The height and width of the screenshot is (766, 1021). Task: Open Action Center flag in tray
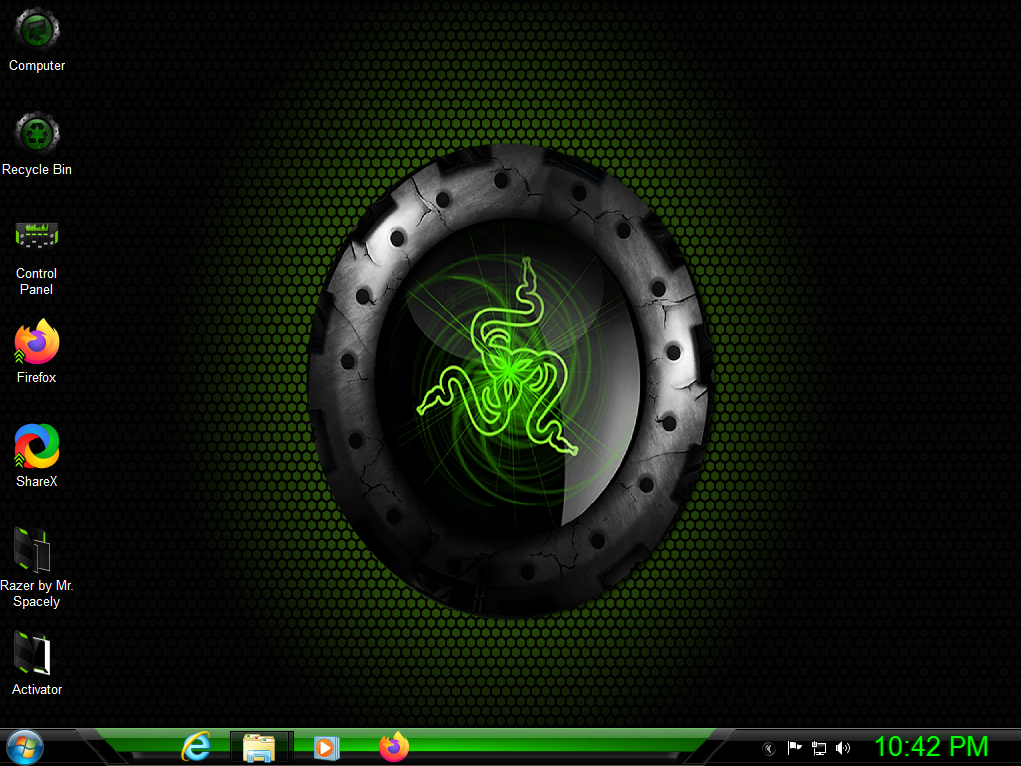click(794, 748)
